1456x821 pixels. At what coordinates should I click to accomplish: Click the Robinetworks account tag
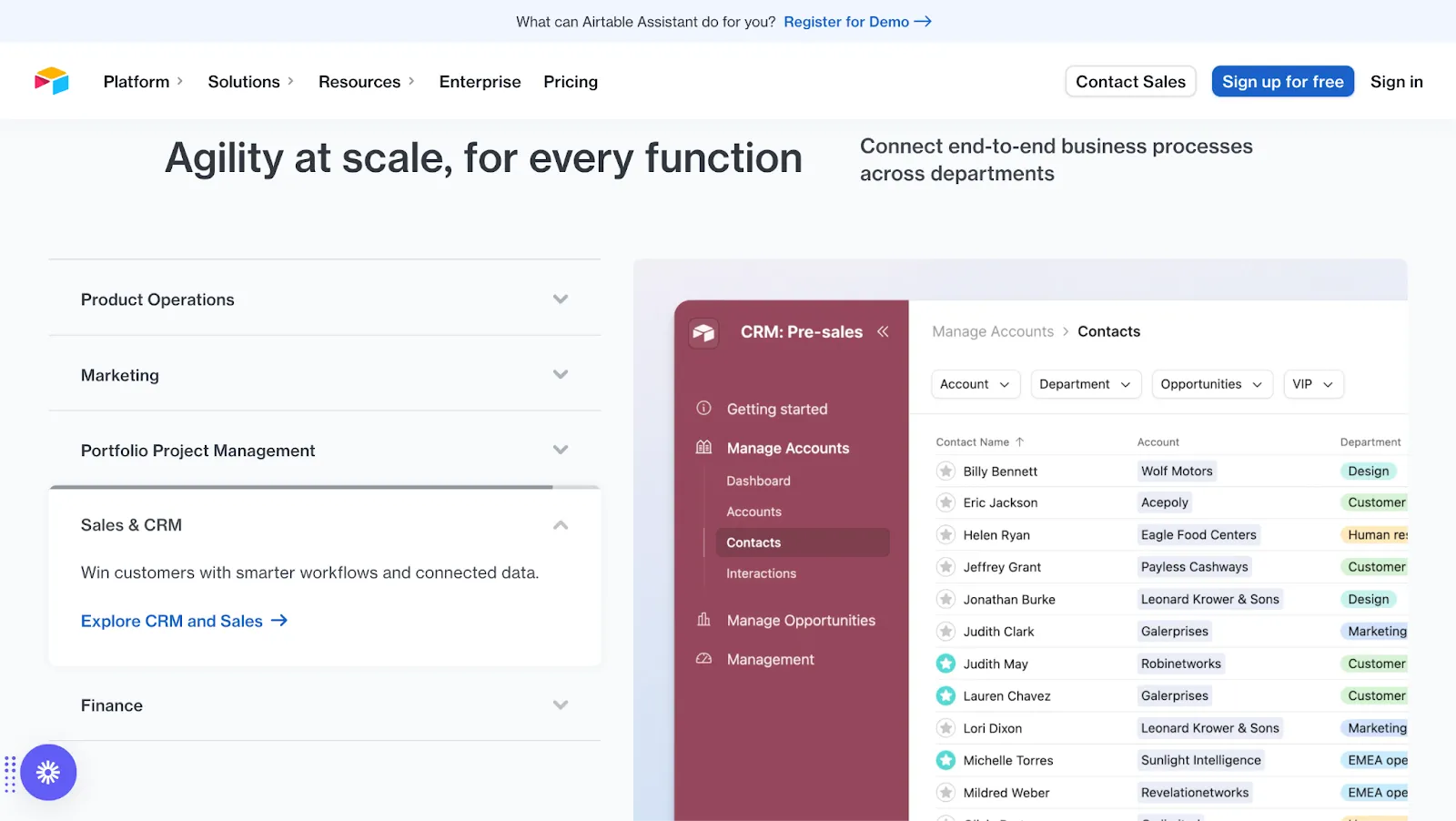[1181, 664]
